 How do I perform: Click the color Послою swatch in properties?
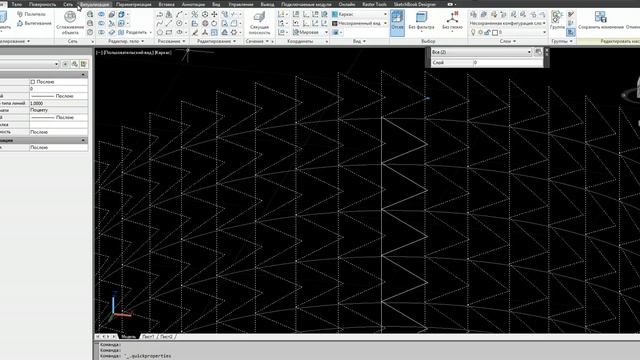point(33,82)
